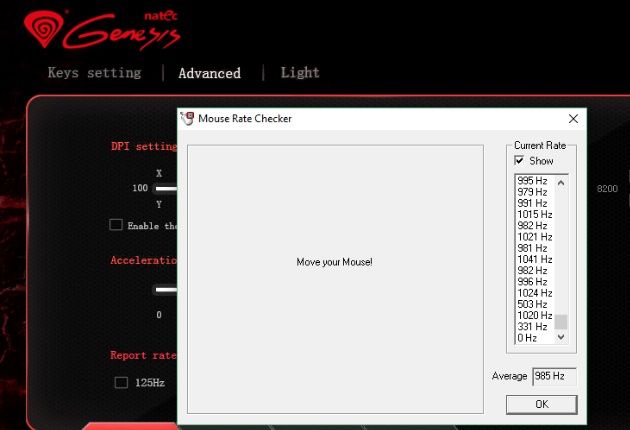Close the Mouse Rate Checker dialog

click(573, 119)
